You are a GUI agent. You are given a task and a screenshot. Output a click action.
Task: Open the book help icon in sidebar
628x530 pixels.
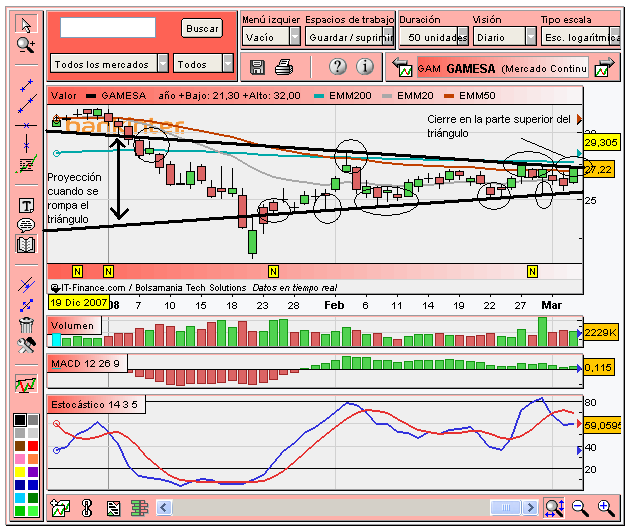click(26, 244)
